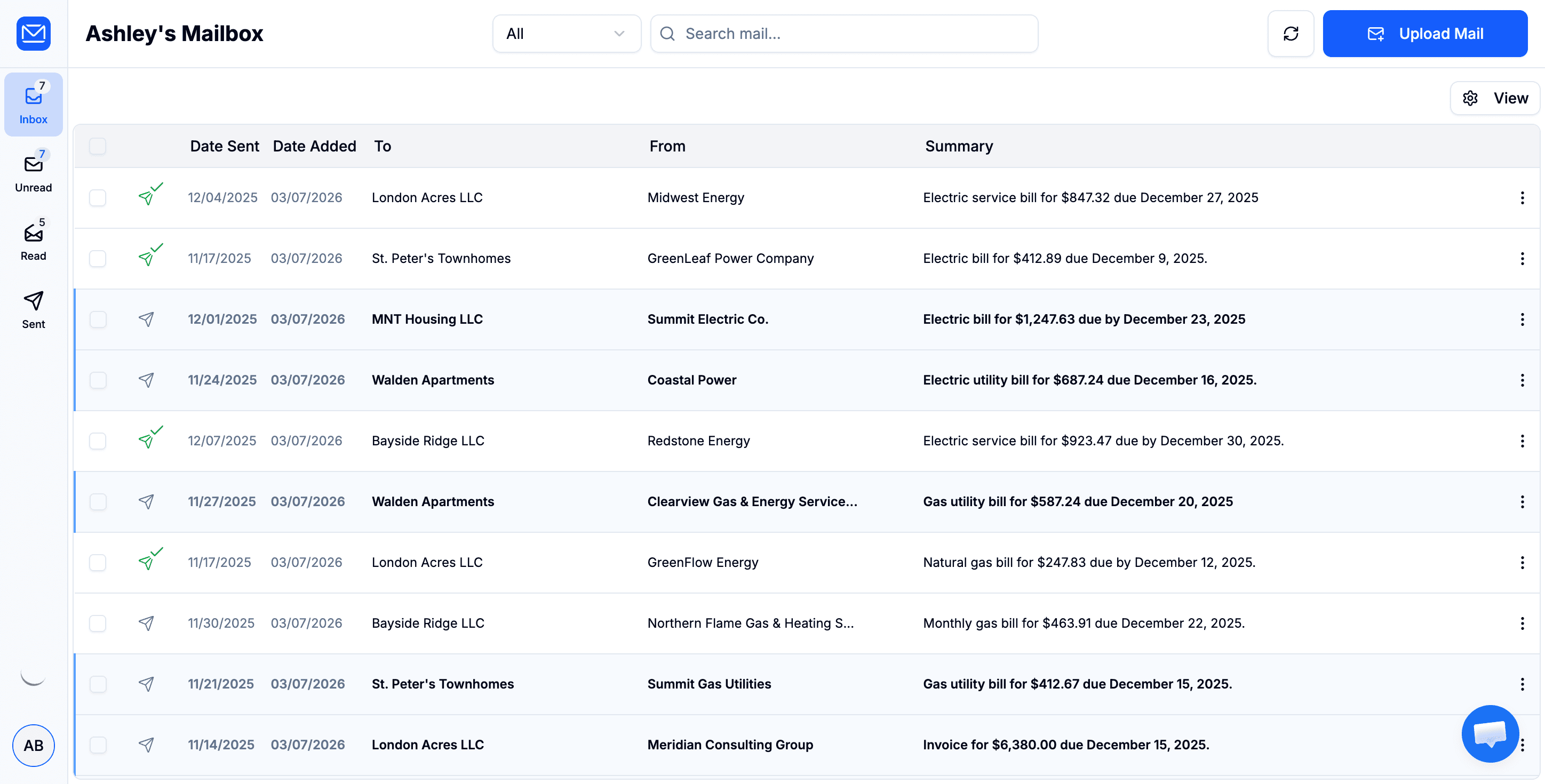
Task: Click the Date Sent column header
Action: pos(224,146)
